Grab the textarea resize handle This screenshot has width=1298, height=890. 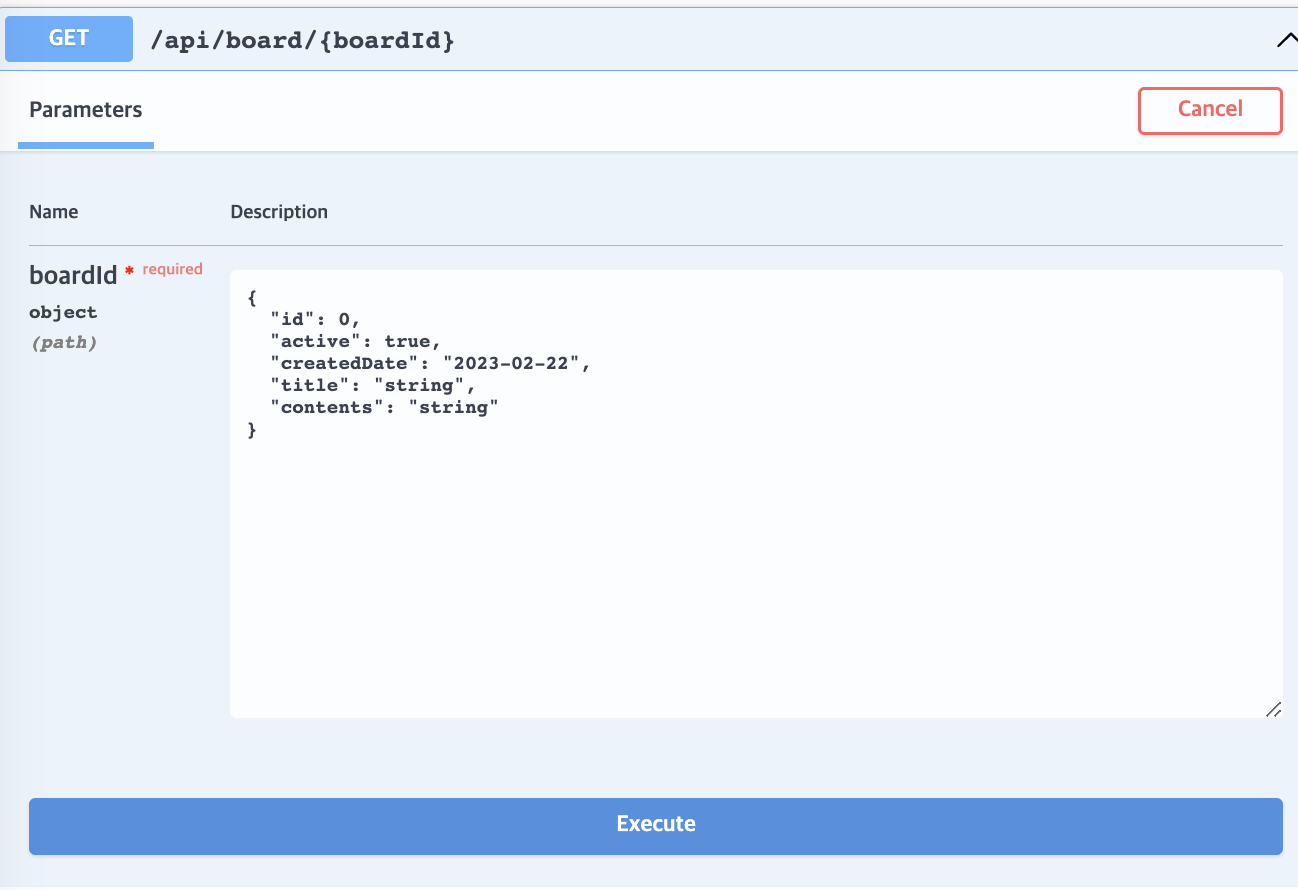coord(1273,708)
